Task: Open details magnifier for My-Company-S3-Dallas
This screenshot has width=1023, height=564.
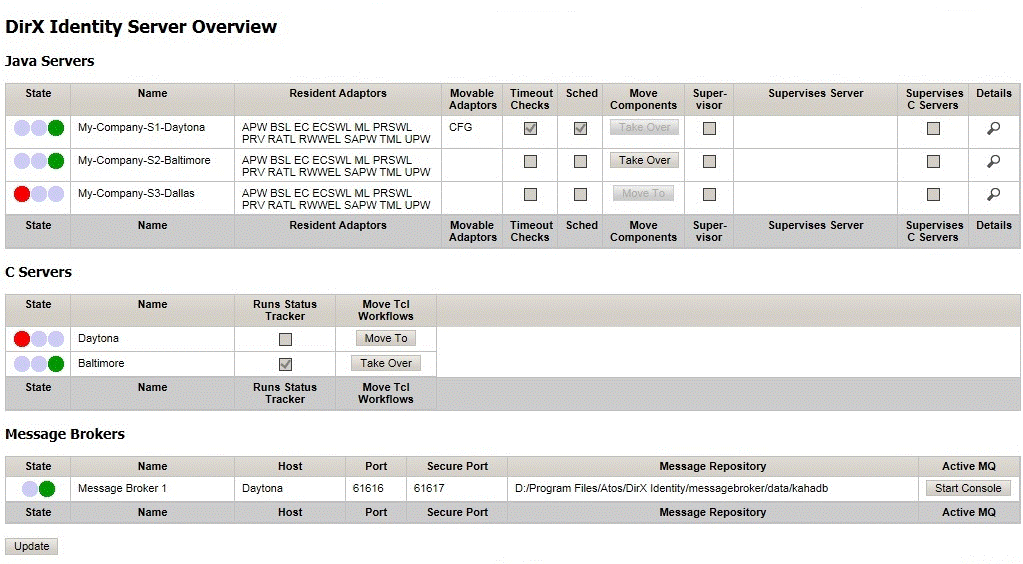Action: point(993,194)
